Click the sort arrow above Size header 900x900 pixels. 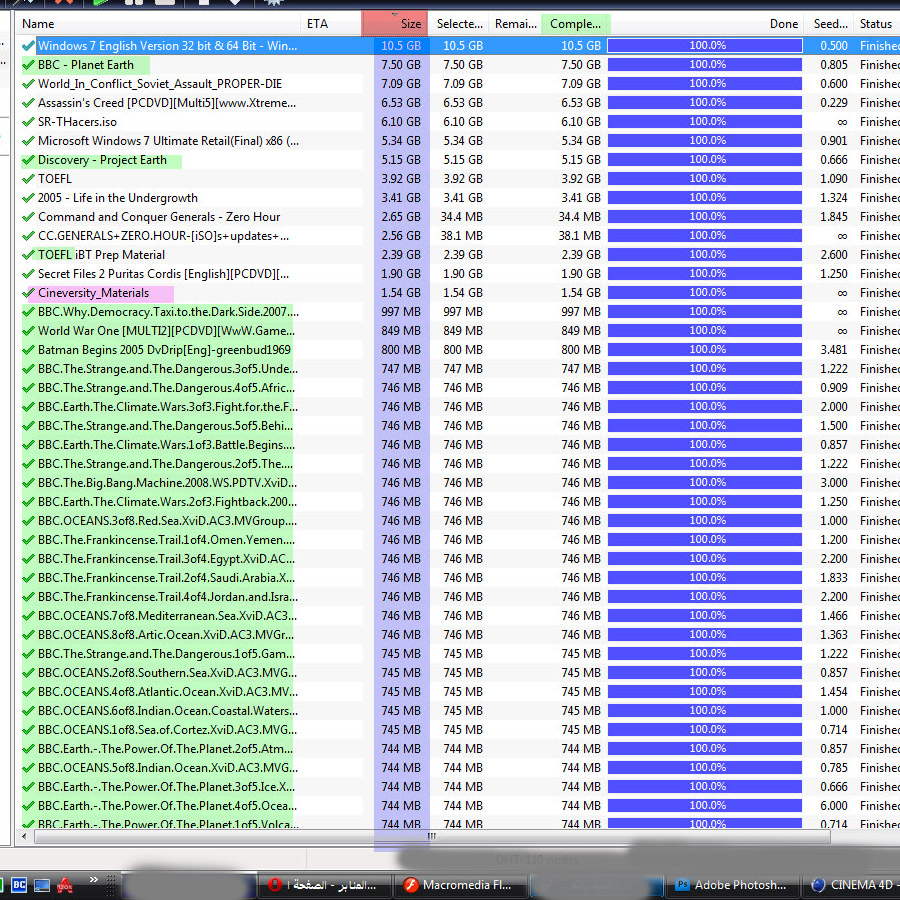[x=395, y=14]
